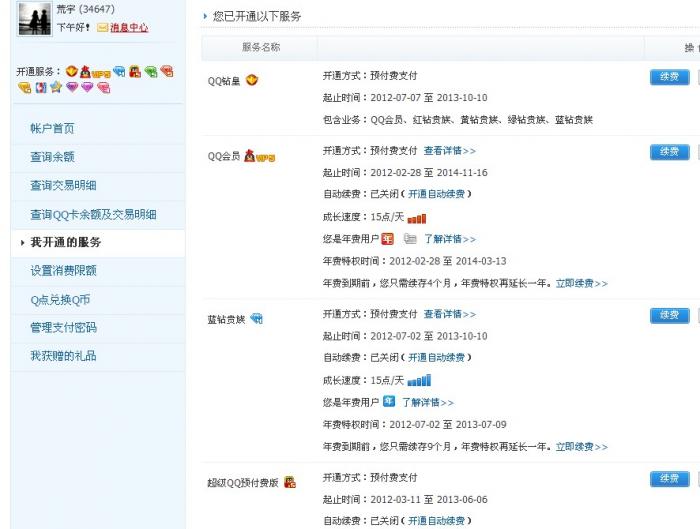Go to 帐户首页 in sidebar

tap(52, 129)
